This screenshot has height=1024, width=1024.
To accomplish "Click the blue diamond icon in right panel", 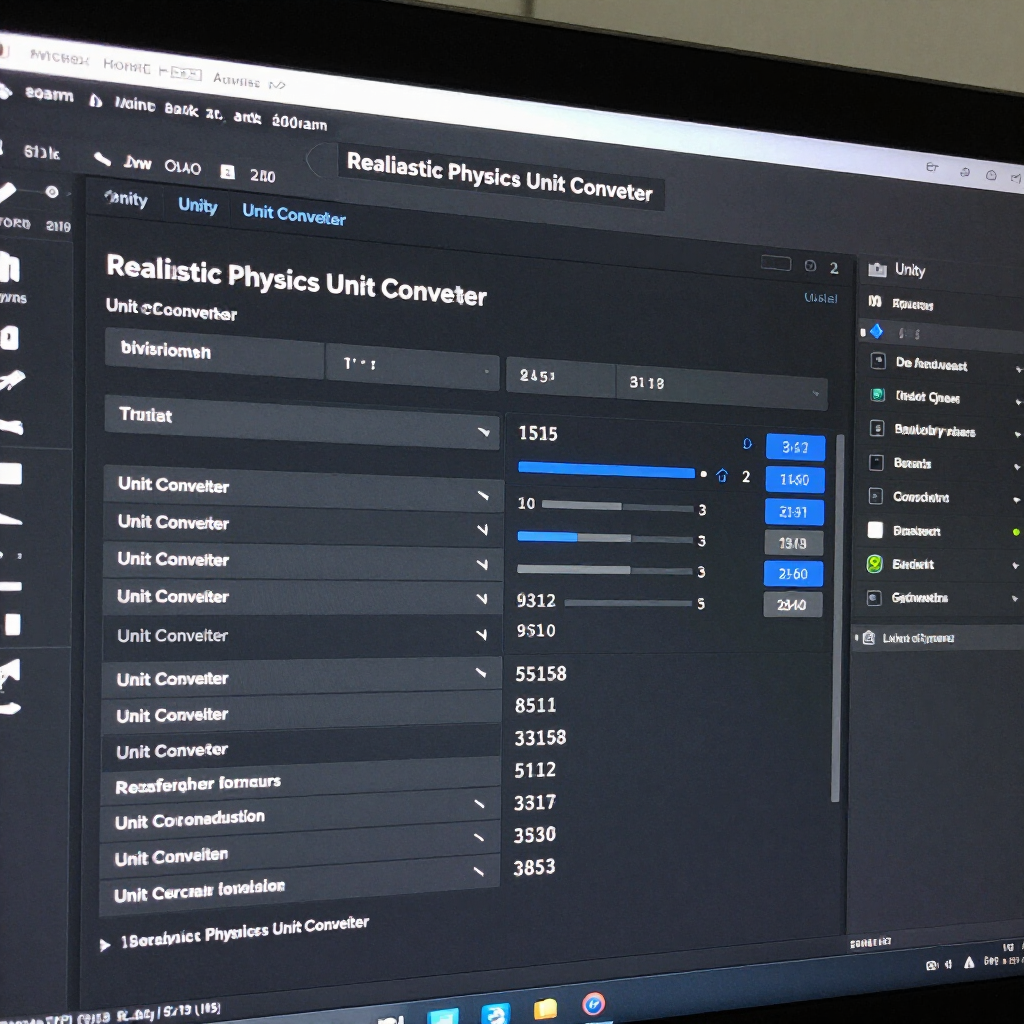I will 877,332.
